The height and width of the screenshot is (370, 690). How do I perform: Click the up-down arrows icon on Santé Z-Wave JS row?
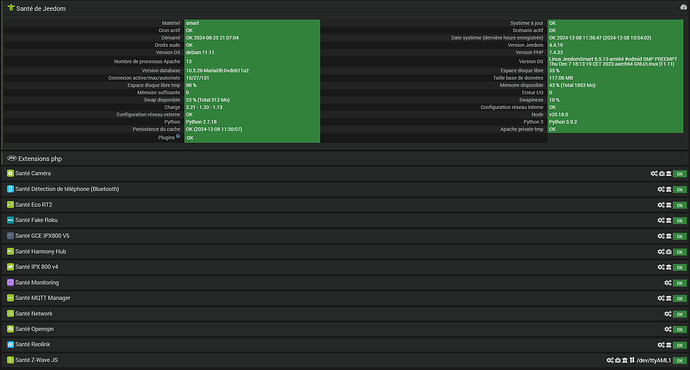pyautogui.click(x=632, y=360)
